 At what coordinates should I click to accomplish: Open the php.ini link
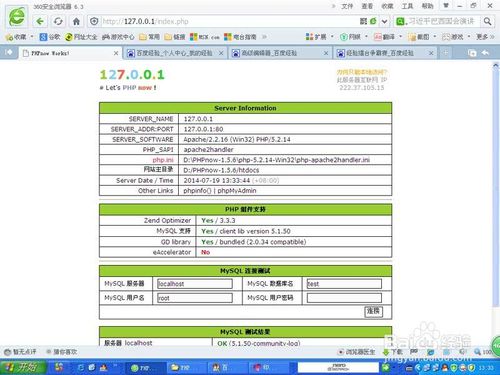(163, 160)
